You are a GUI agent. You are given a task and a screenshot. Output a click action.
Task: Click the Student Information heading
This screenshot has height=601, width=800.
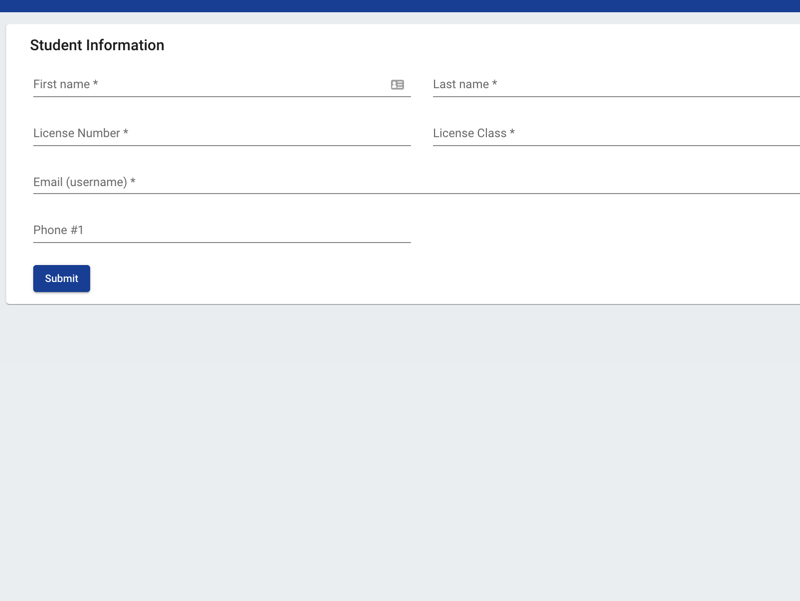97,45
